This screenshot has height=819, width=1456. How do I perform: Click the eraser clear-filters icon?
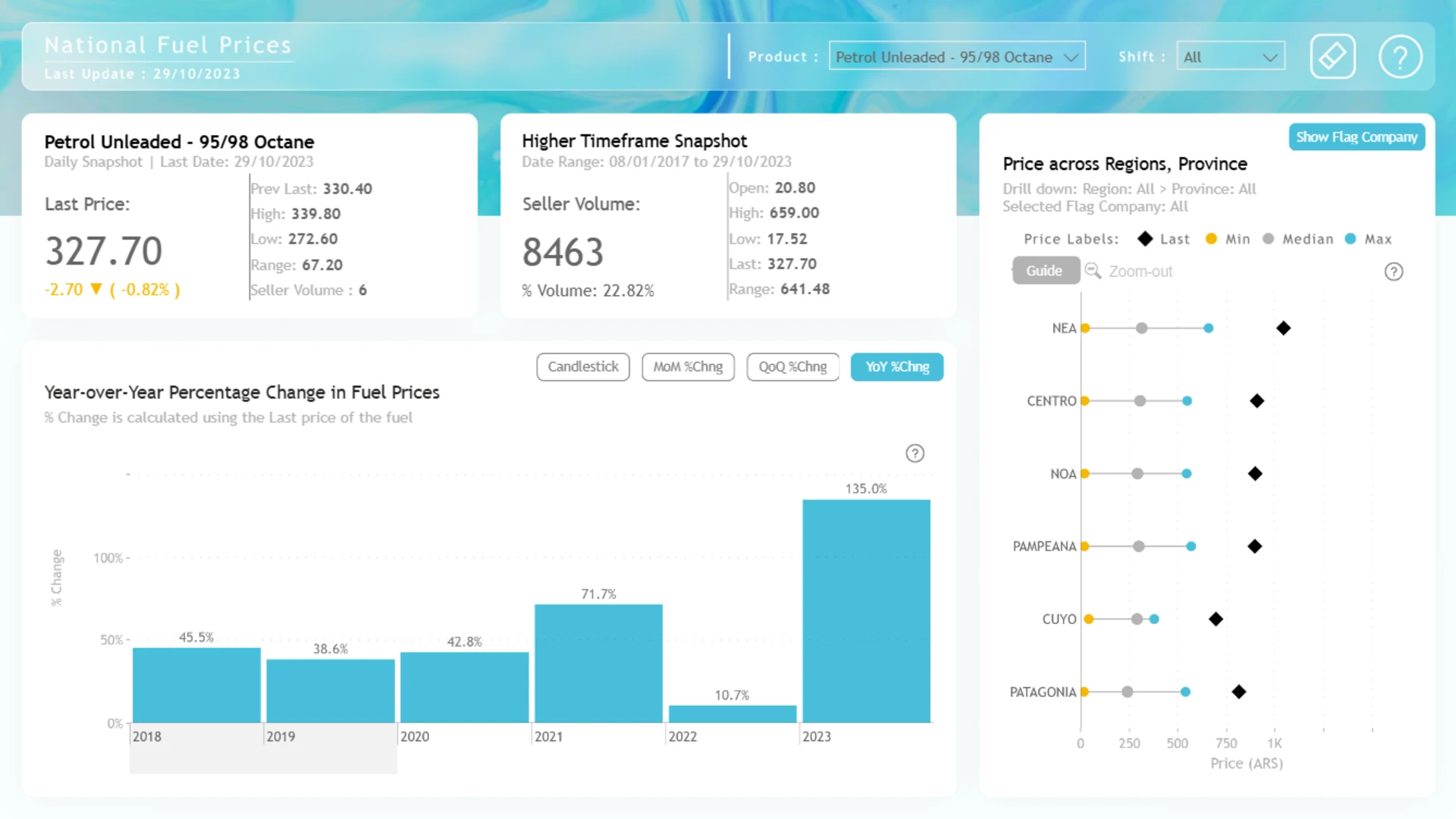point(1332,56)
